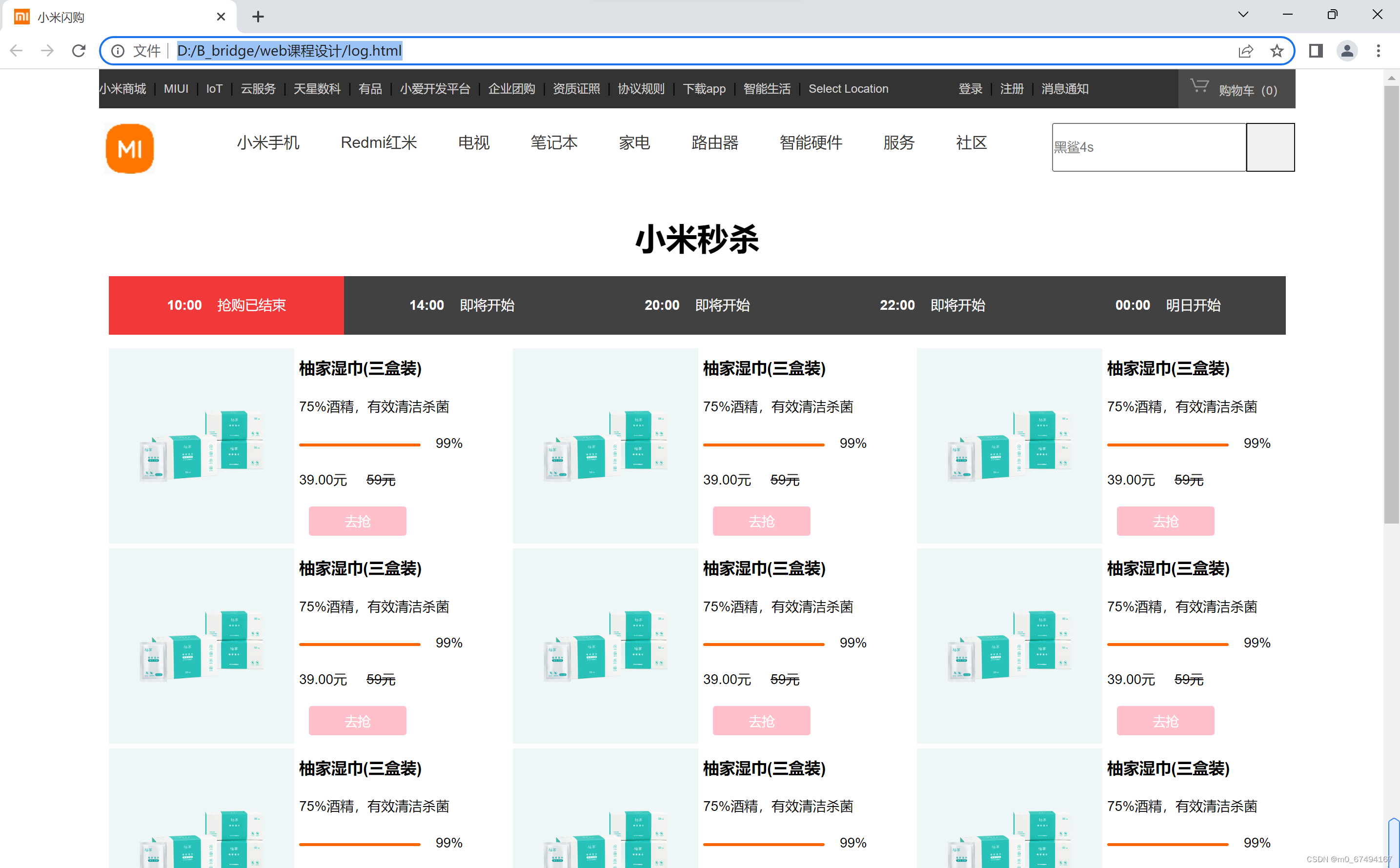The height and width of the screenshot is (868, 1400).
Task: Click 消息通知 link
Action: pos(1065,89)
